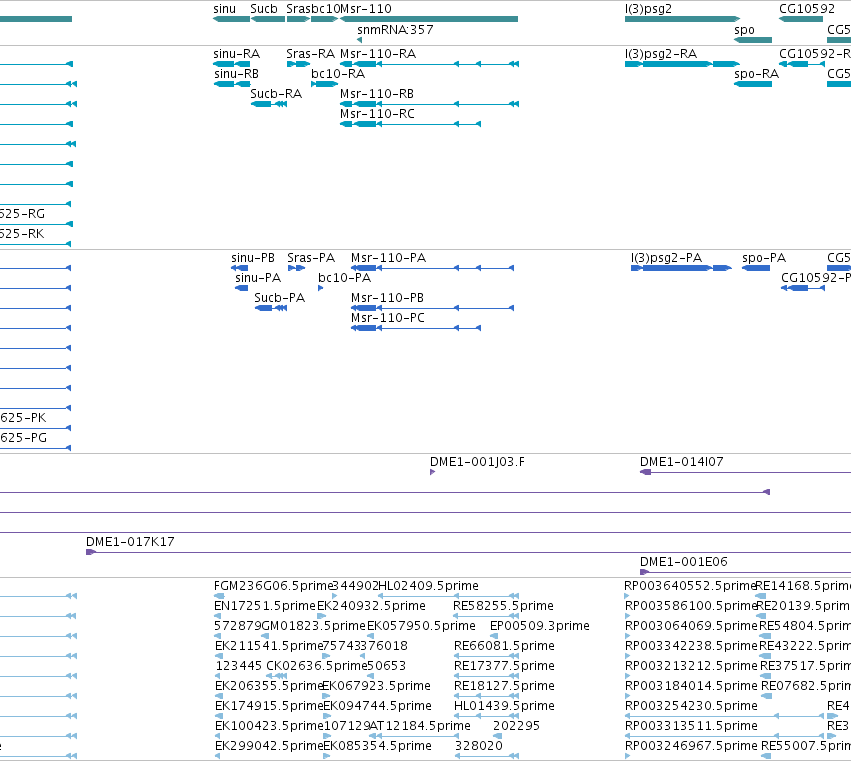Open the EK085354.5prime EST label

click(377, 746)
